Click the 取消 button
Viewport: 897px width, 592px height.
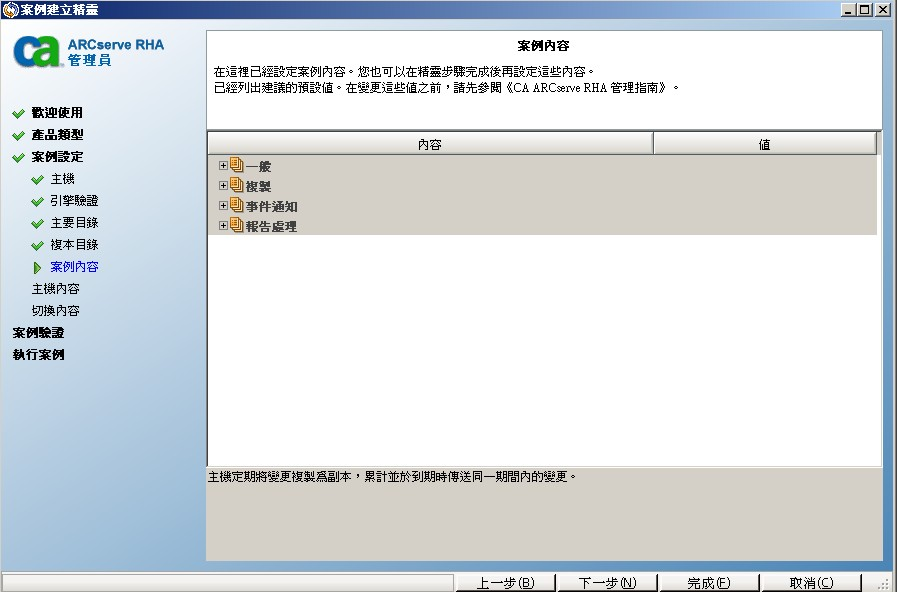tap(812, 582)
